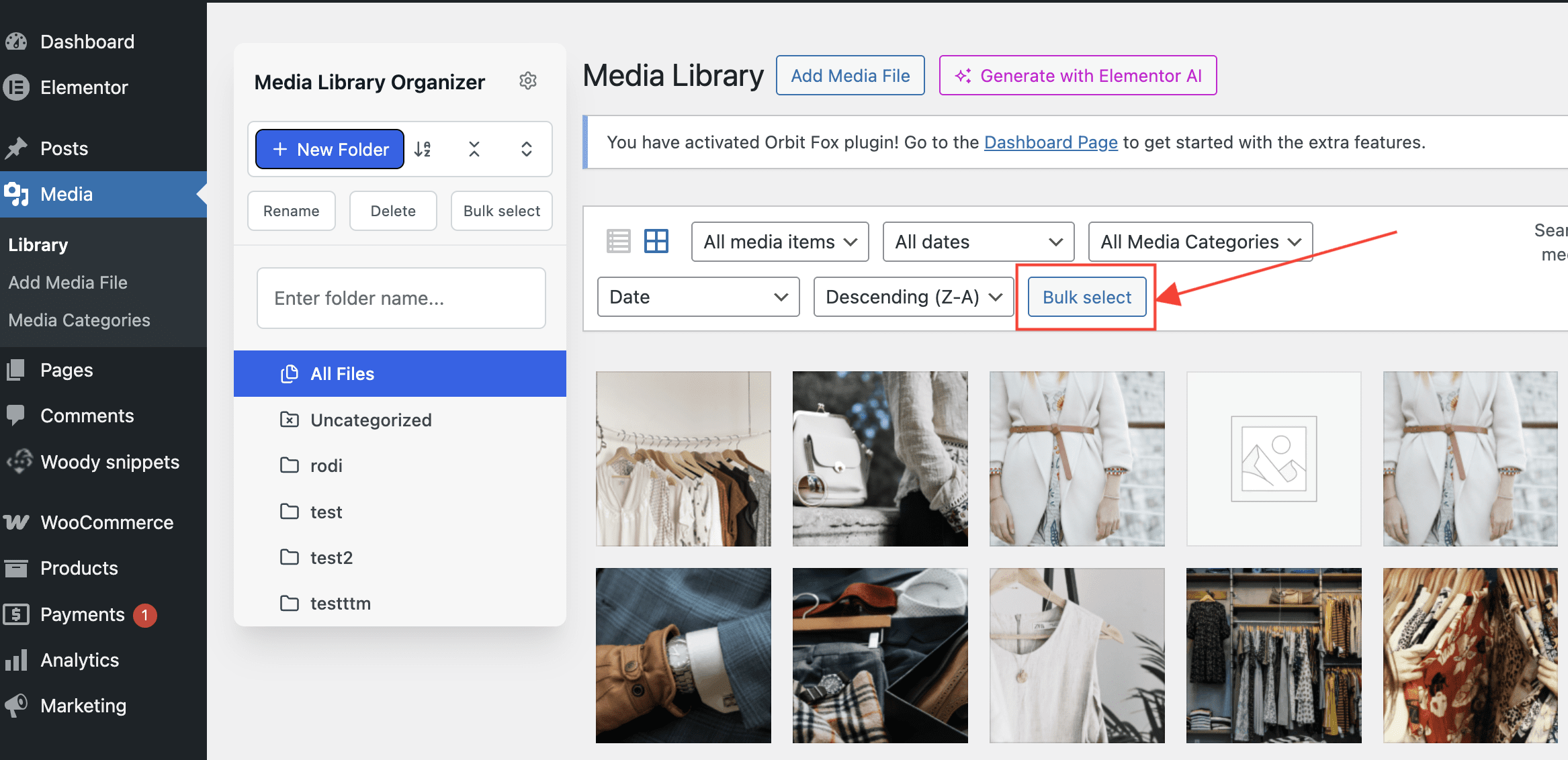Expand the All dates dropdown

click(977, 242)
